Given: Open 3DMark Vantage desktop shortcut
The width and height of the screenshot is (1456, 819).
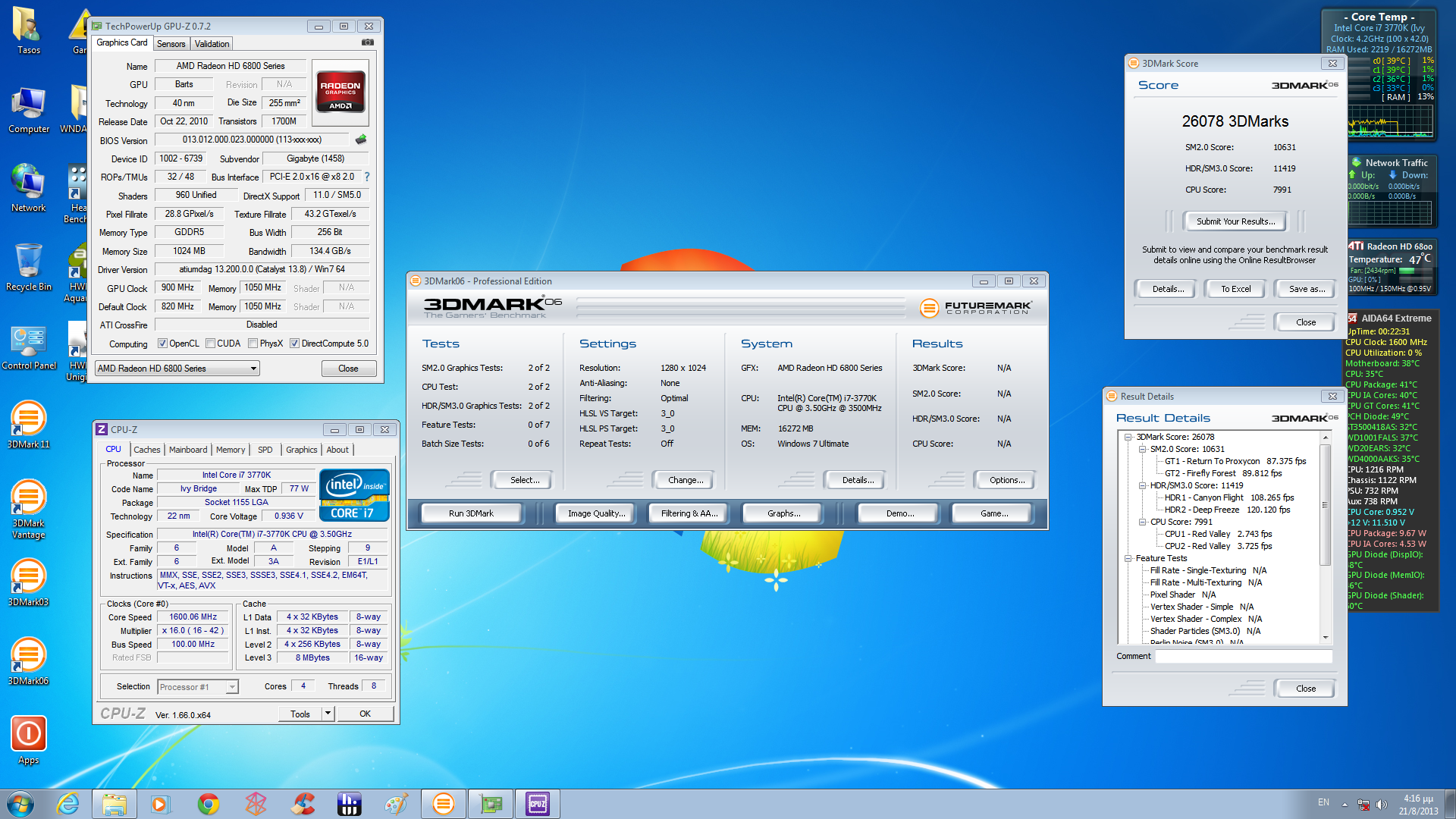Looking at the screenshot, I should pyautogui.click(x=28, y=509).
